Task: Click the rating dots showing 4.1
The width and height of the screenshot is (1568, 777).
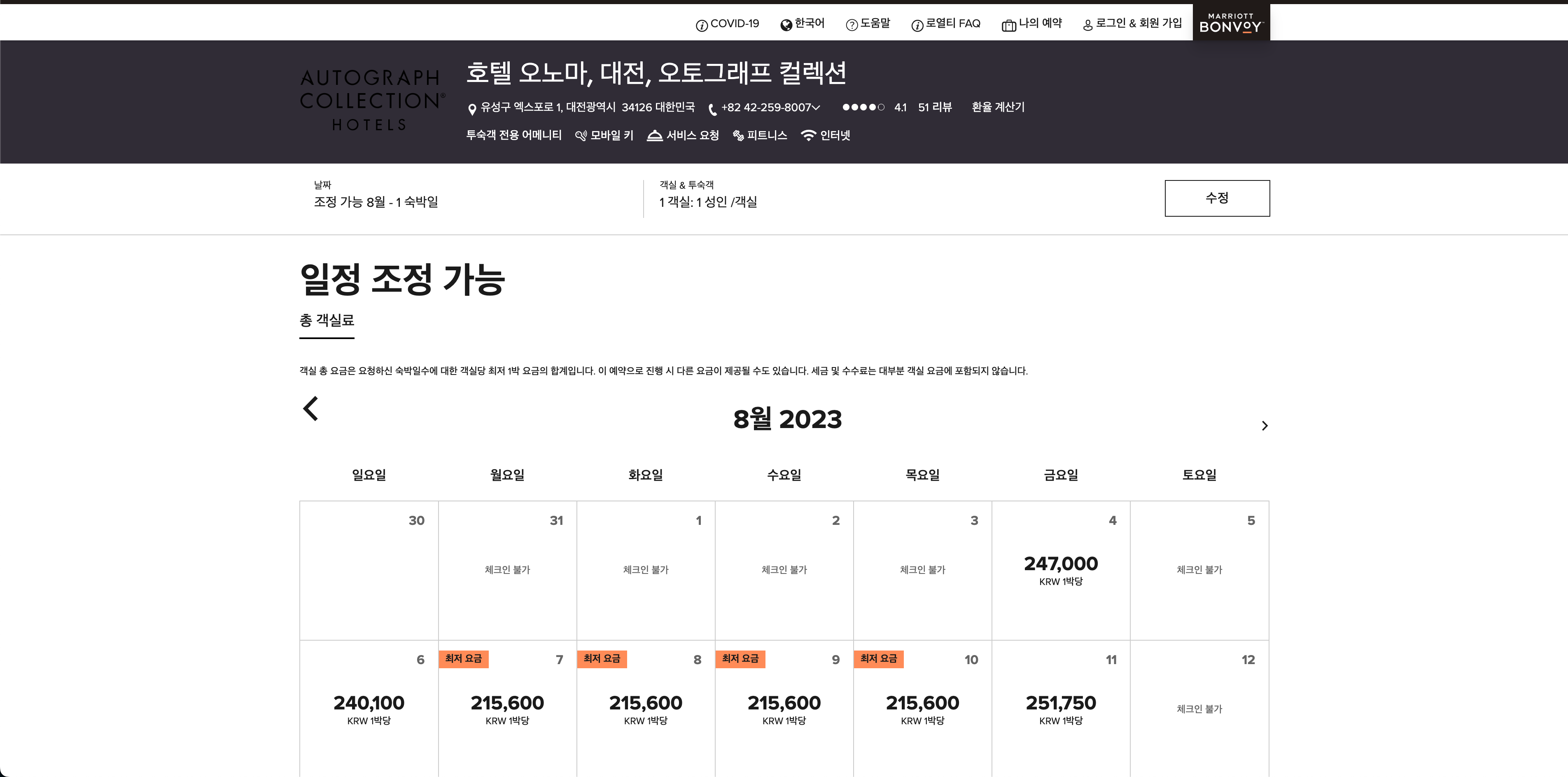Action: [x=863, y=107]
